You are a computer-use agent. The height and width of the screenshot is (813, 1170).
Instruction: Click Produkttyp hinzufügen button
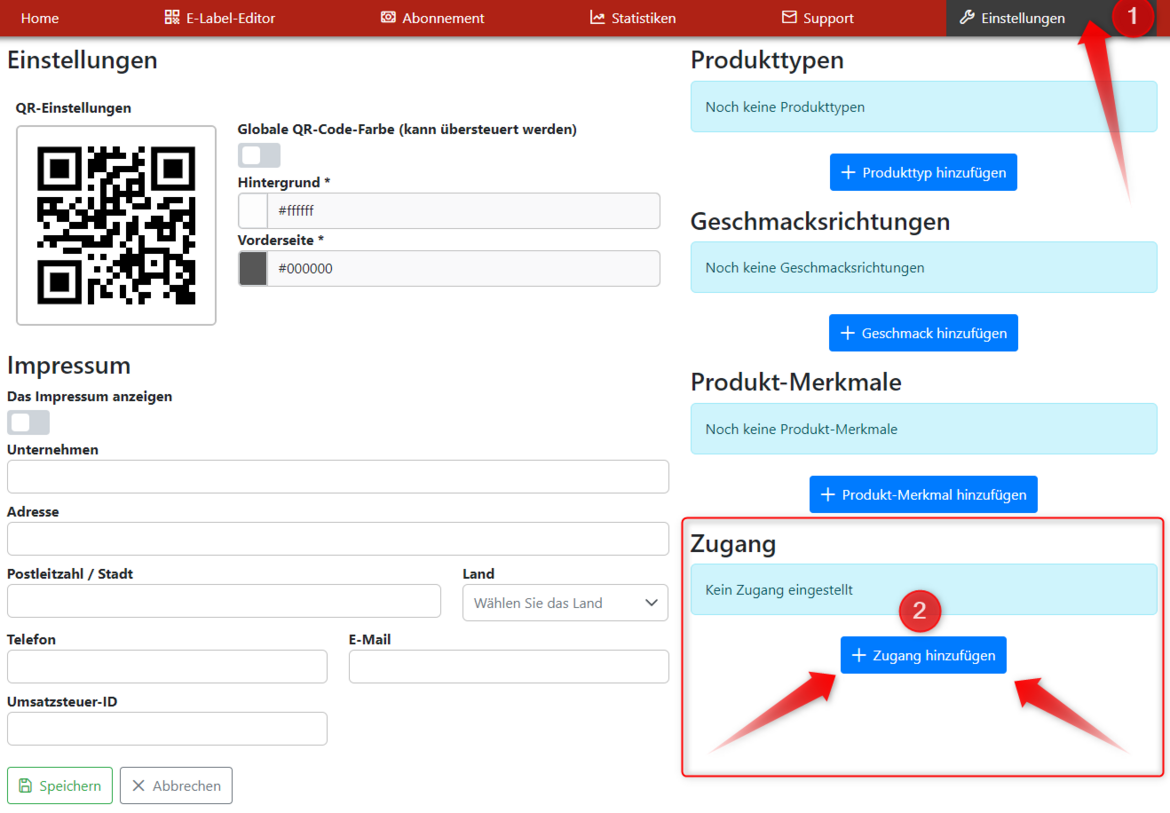[923, 172]
